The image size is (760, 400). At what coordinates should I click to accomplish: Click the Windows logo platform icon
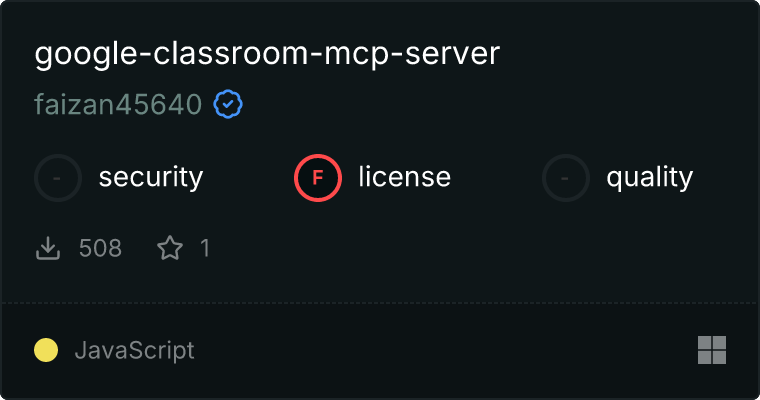tap(712, 350)
